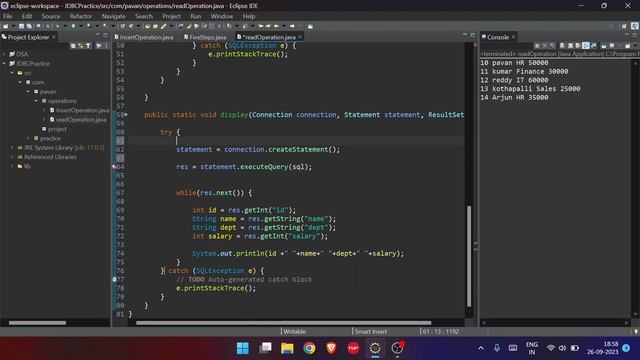Viewport: 640px width, 360px height.
Task: Open Project Explorer view menu (three dots)
Action: click(106, 46)
